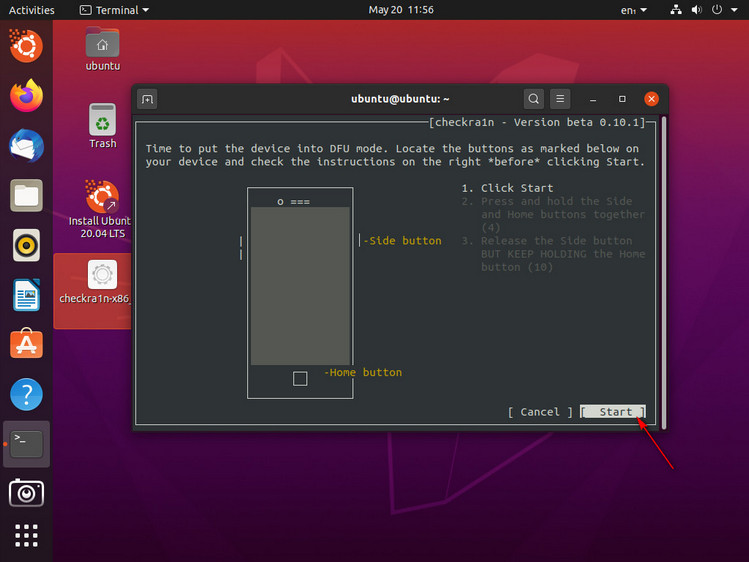Click the terminal search icon
The image size is (749, 562).
pyautogui.click(x=534, y=99)
